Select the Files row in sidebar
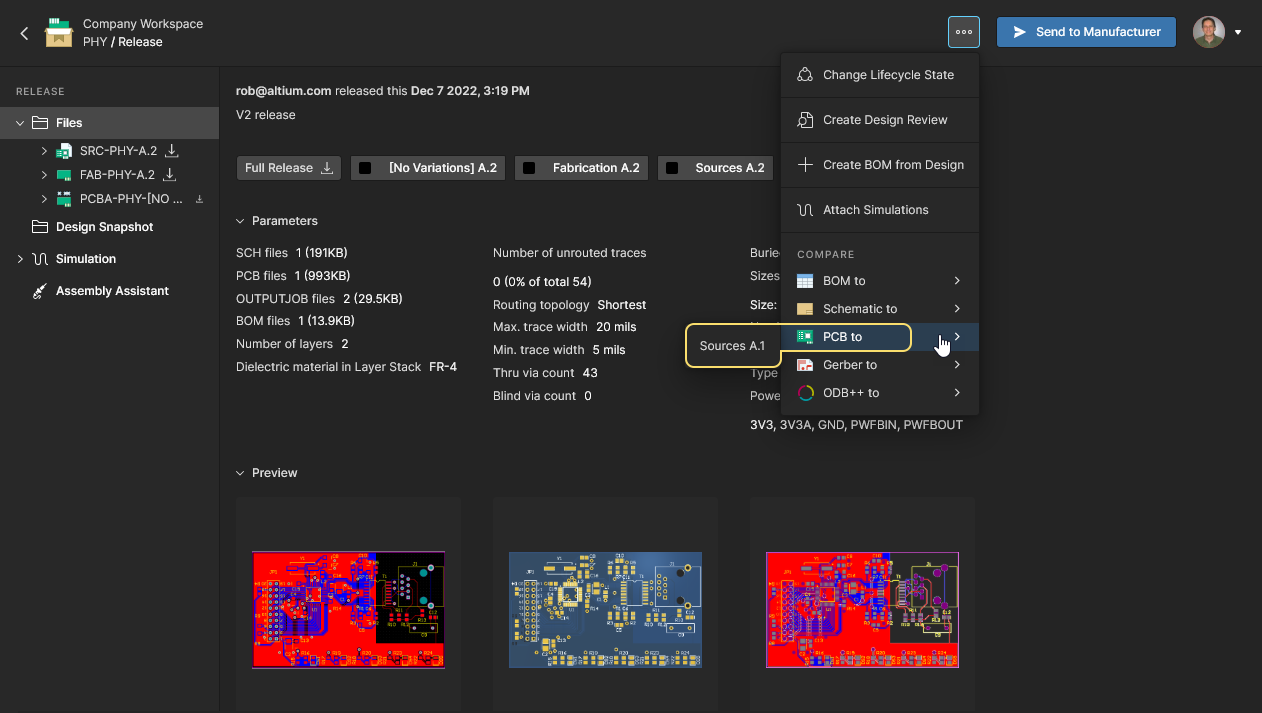Screen dimensions: 1262x713 (109, 123)
